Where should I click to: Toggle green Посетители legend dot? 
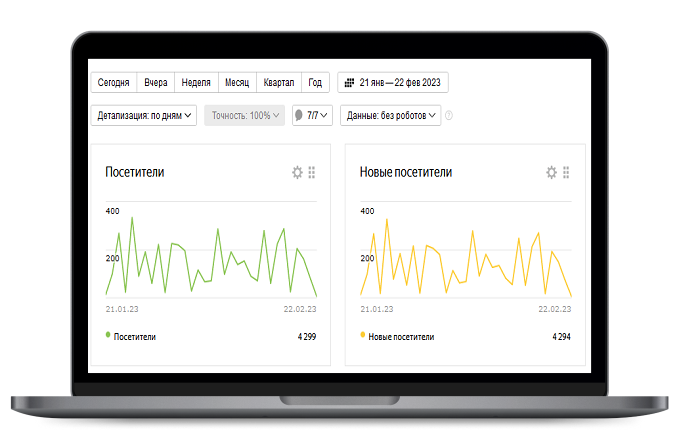click(108, 334)
